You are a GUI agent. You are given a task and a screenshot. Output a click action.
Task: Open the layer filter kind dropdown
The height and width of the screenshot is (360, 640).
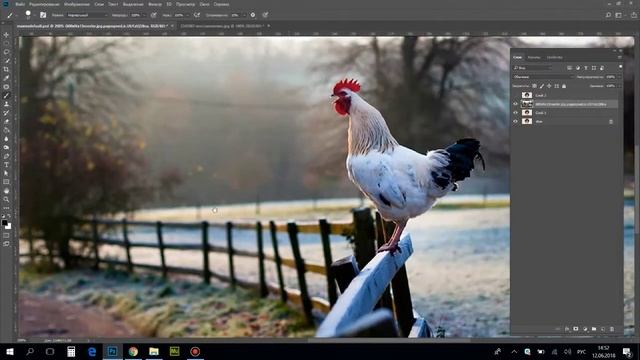pos(533,68)
